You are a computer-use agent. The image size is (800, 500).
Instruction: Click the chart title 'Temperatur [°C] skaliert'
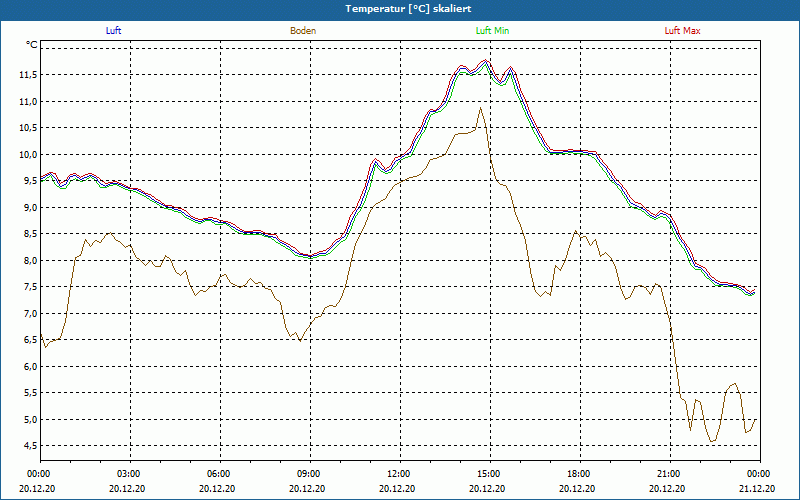coord(408,9)
